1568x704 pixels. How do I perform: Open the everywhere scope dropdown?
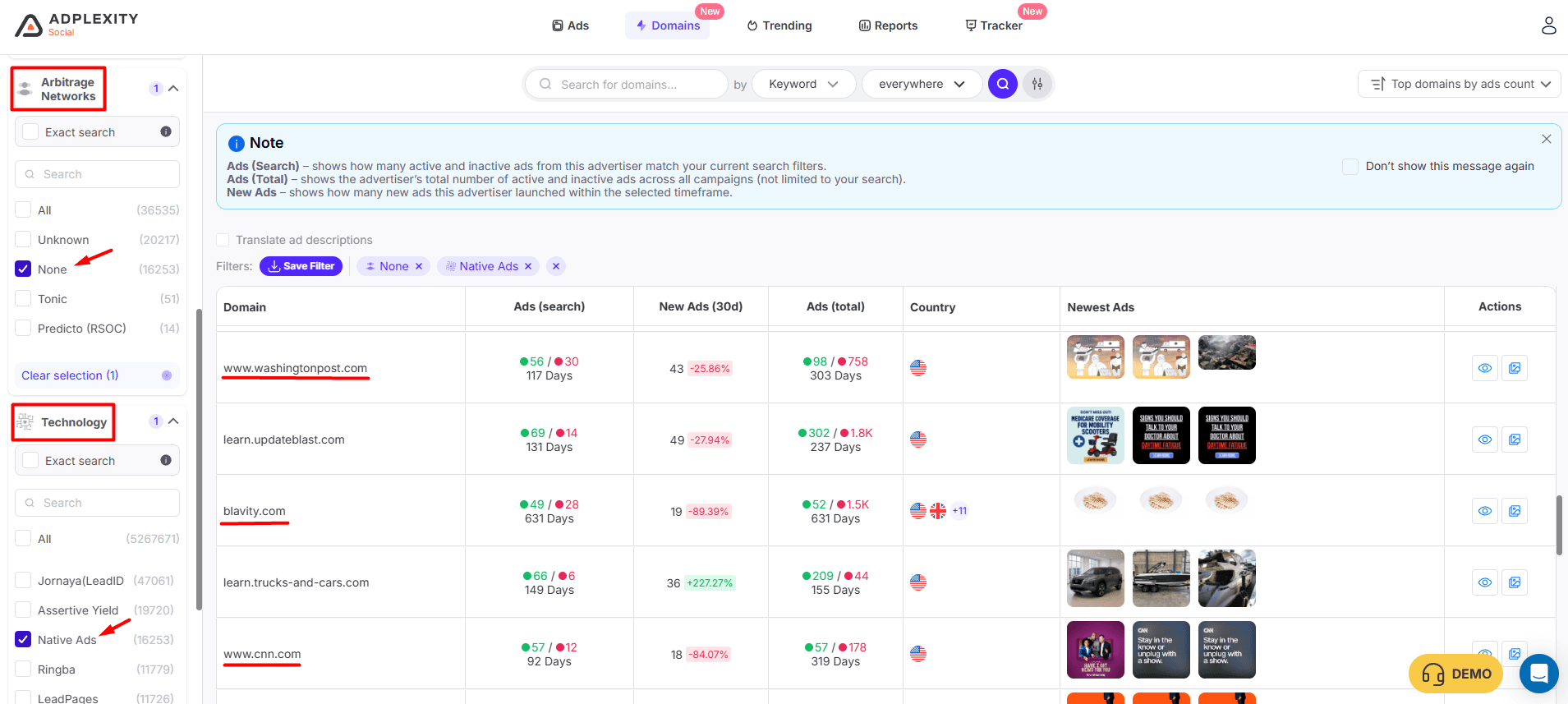922,84
